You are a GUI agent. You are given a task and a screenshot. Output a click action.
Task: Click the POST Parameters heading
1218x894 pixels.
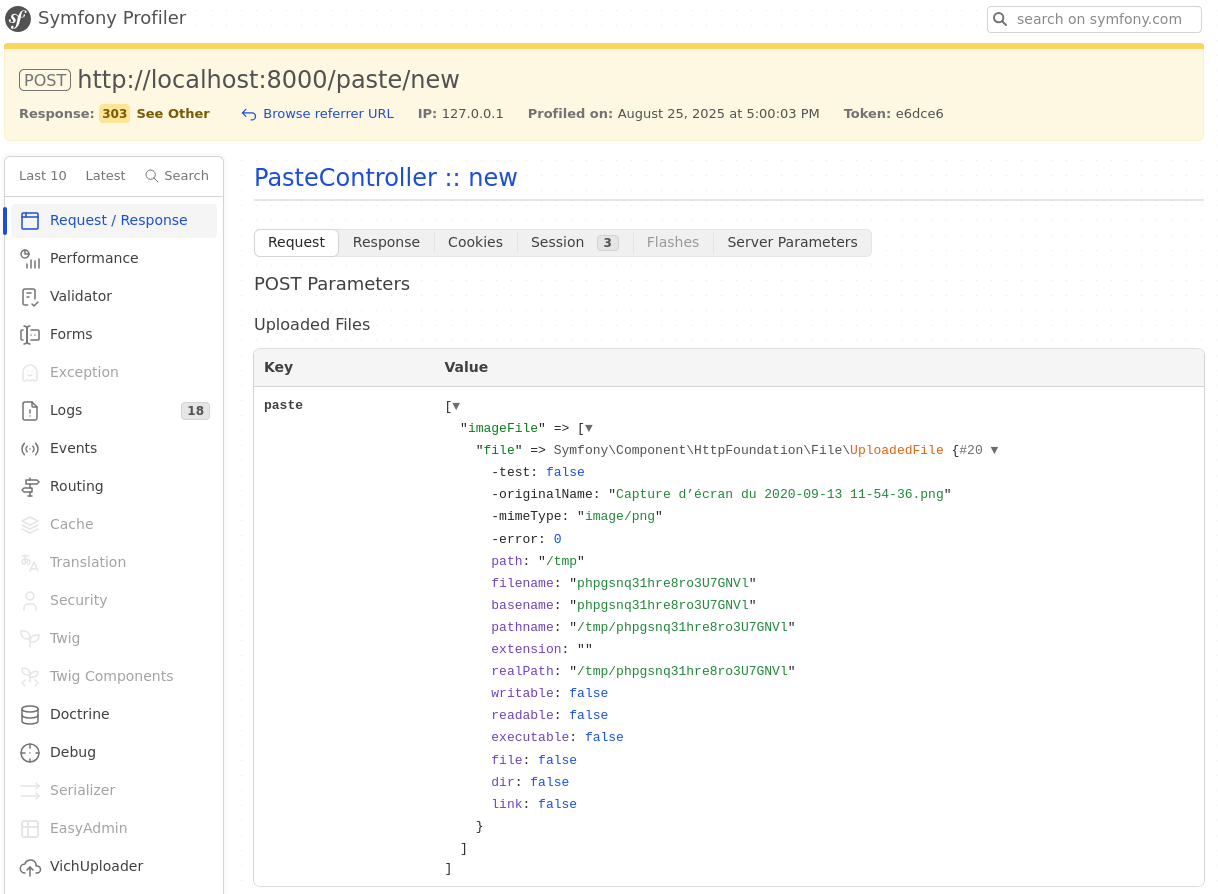coord(332,284)
